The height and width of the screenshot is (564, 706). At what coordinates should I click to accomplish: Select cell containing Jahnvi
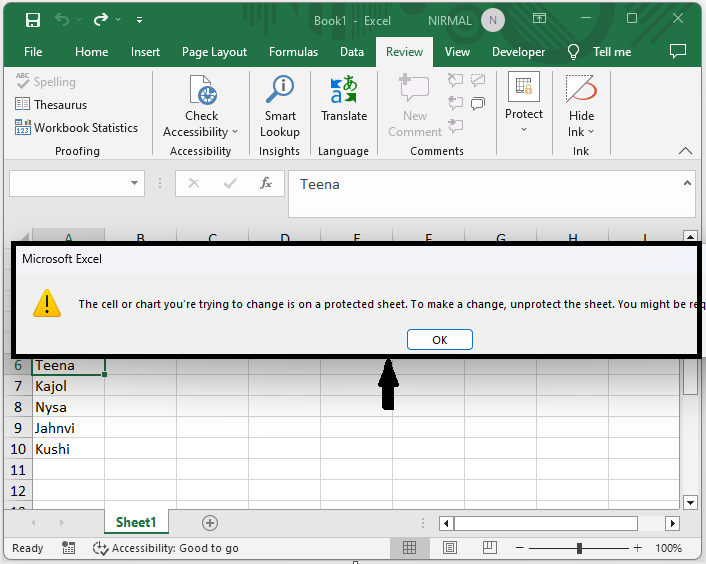[68, 428]
